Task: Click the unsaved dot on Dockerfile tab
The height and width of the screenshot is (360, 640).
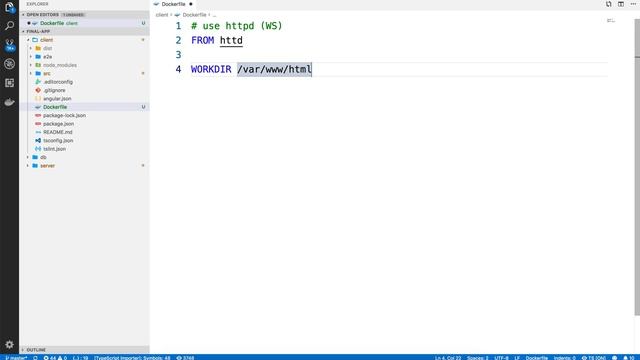Action: tap(191, 4)
